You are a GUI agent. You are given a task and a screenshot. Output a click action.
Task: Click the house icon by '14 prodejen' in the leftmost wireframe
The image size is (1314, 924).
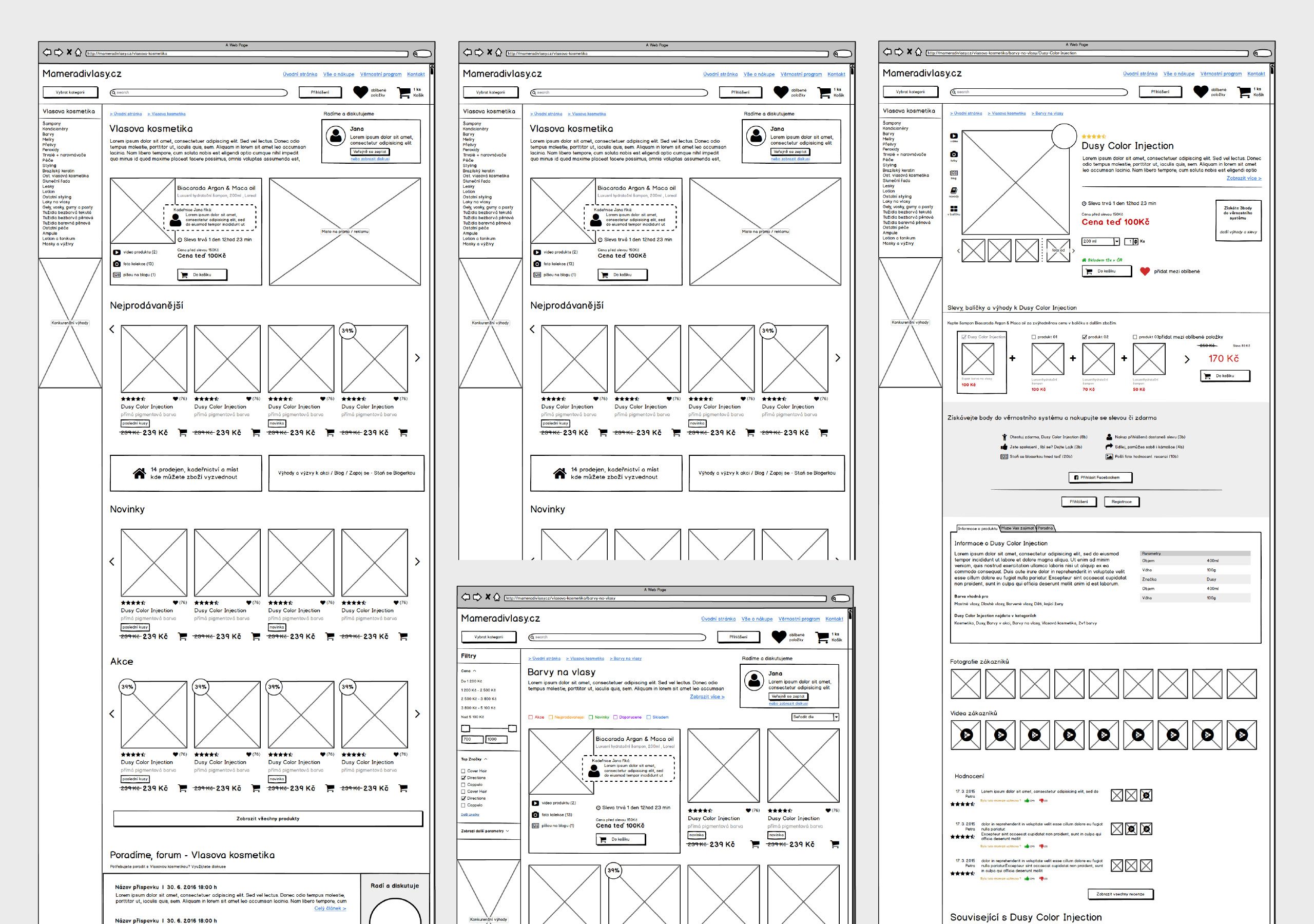pyautogui.click(x=139, y=473)
